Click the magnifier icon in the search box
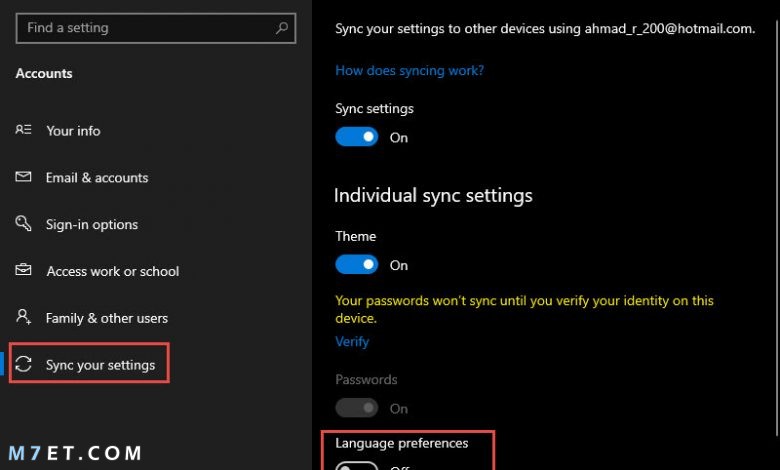780x470 pixels. [x=282, y=28]
